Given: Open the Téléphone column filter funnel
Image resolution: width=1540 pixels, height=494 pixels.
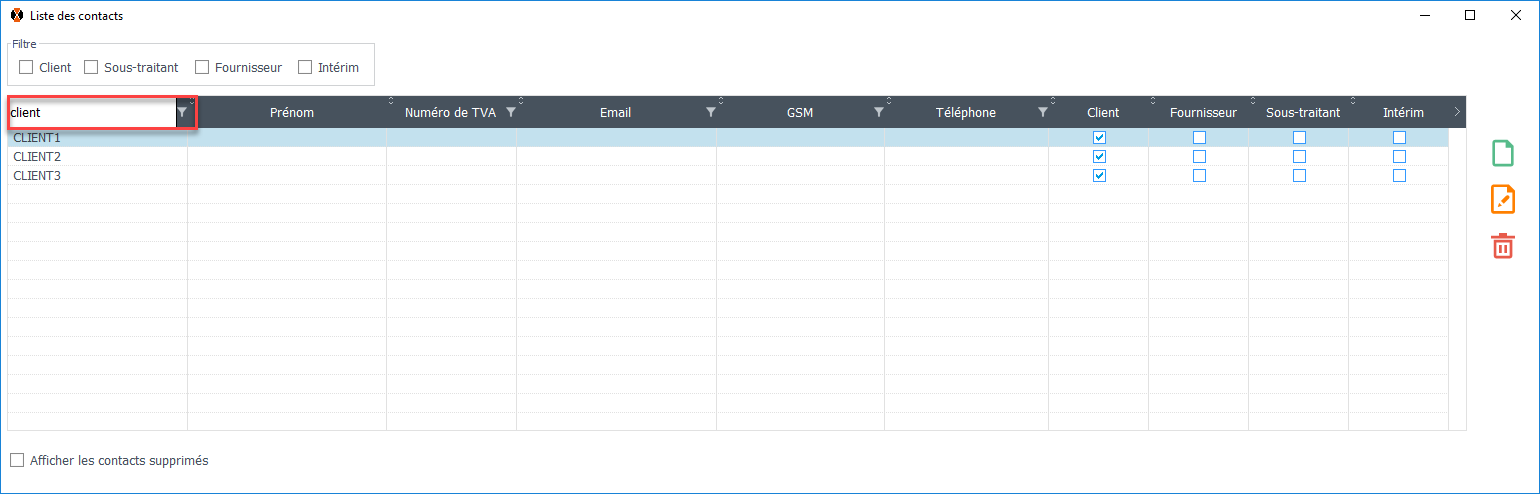Looking at the screenshot, I should [x=1042, y=113].
